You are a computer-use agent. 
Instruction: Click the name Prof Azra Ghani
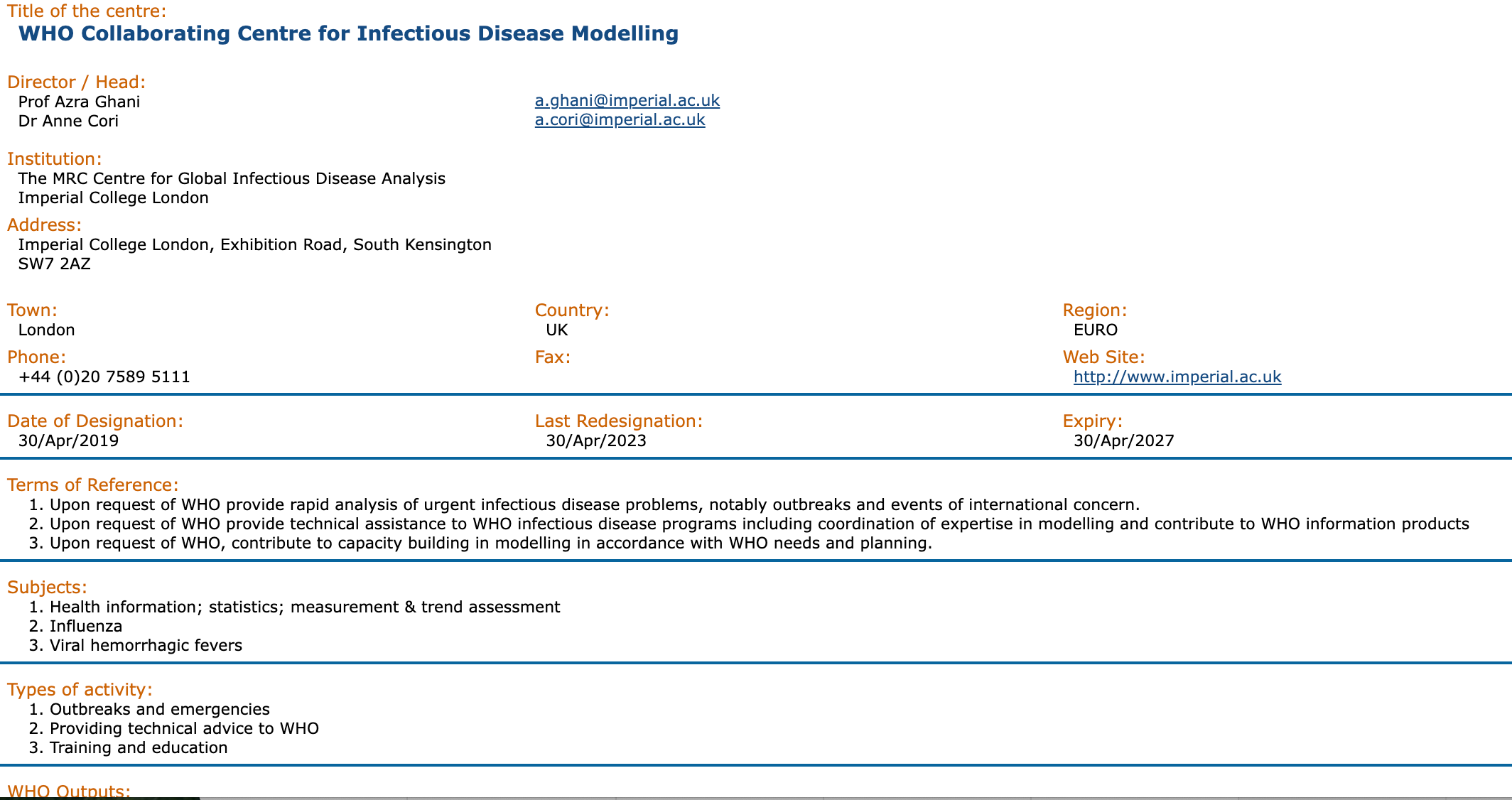(x=79, y=102)
